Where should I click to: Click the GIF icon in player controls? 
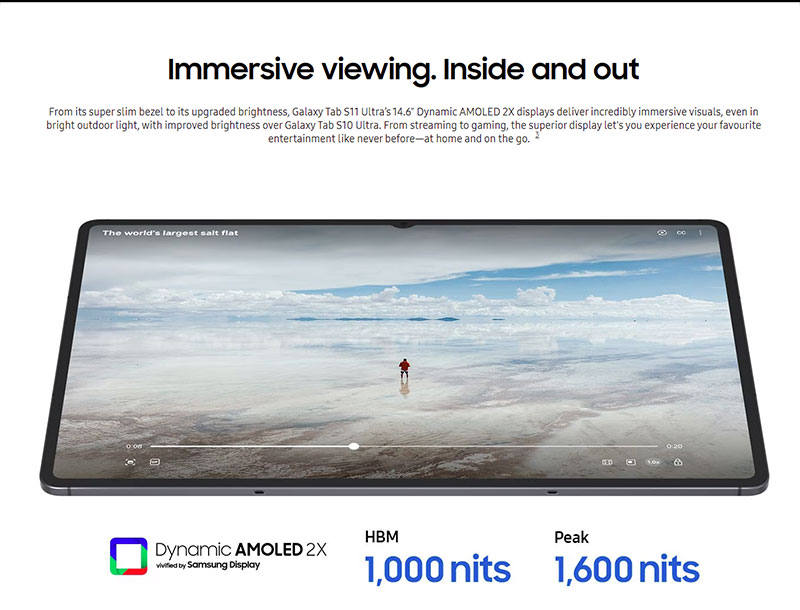pyautogui.click(x=155, y=462)
